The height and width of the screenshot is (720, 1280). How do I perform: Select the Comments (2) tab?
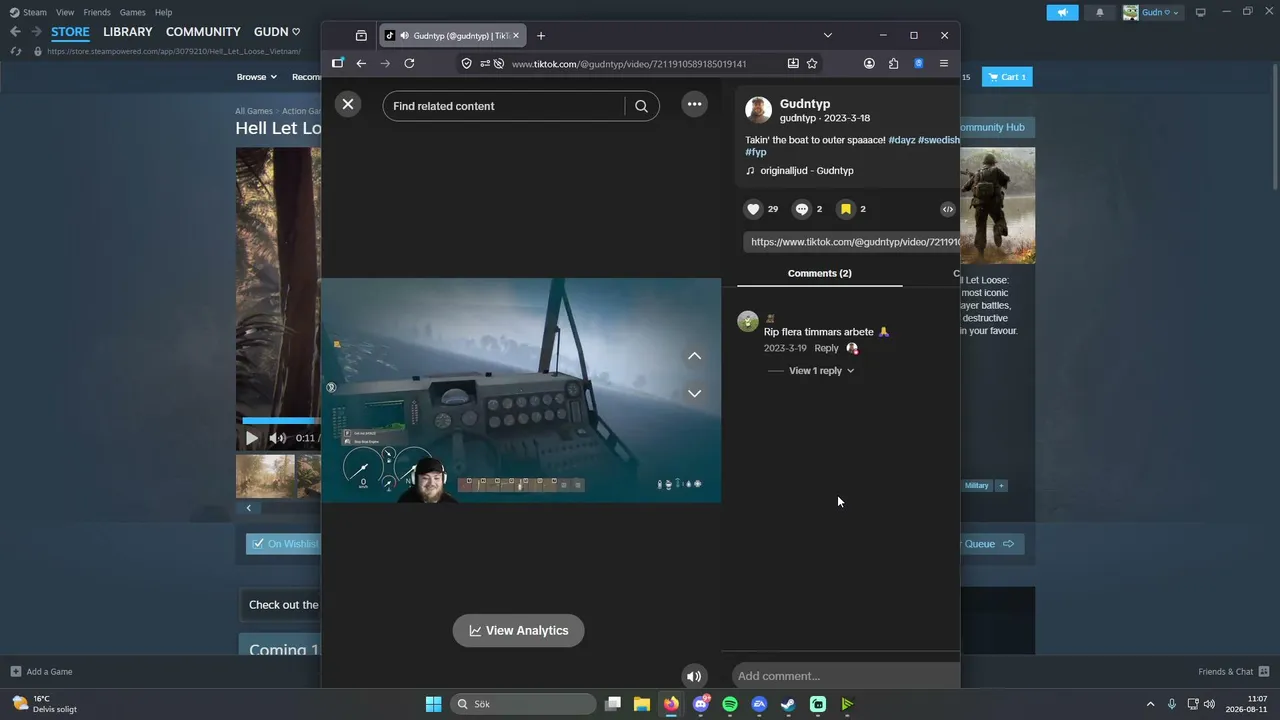[x=820, y=274]
